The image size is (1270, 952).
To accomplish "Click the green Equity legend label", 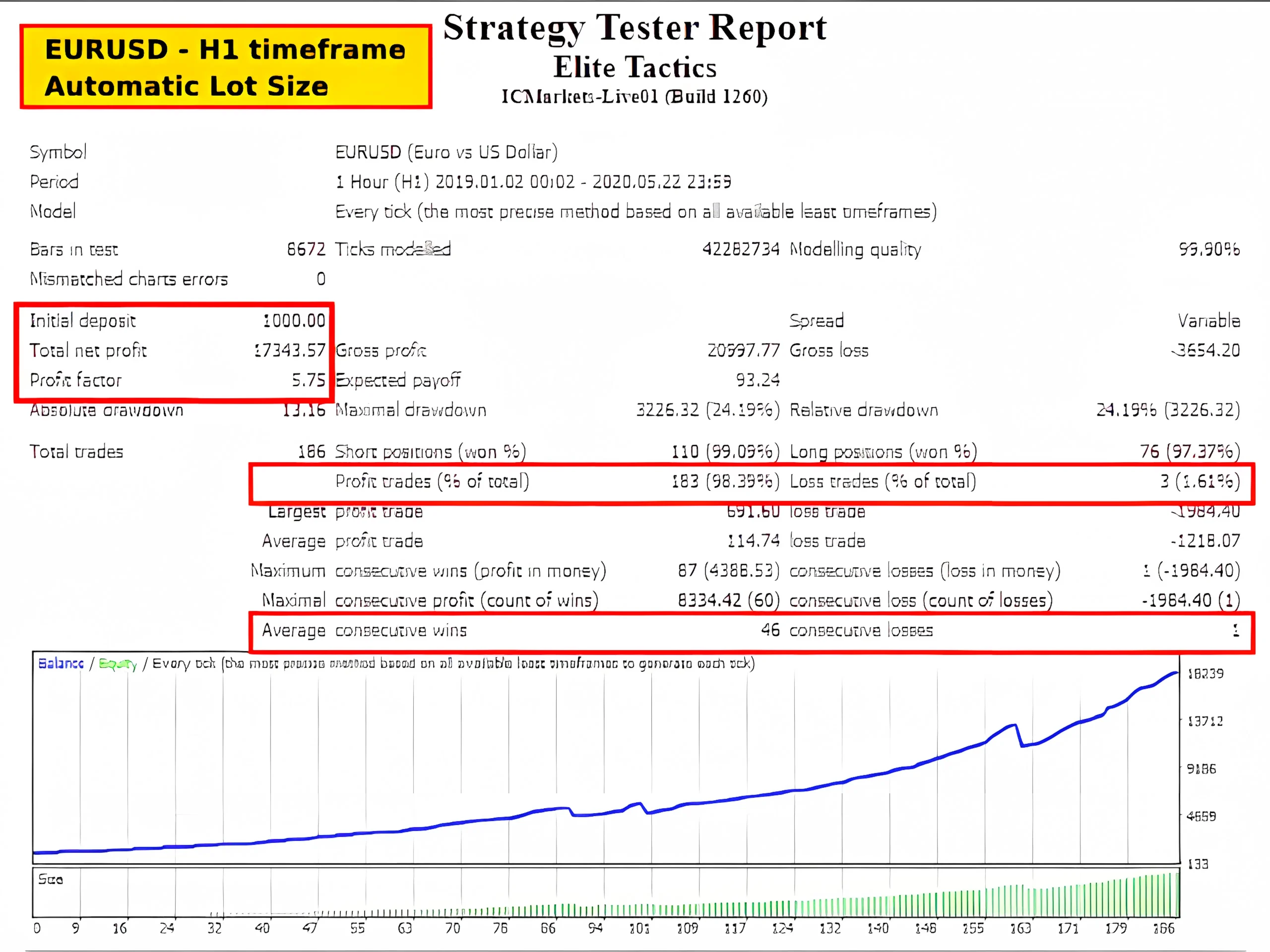I will coord(118,664).
